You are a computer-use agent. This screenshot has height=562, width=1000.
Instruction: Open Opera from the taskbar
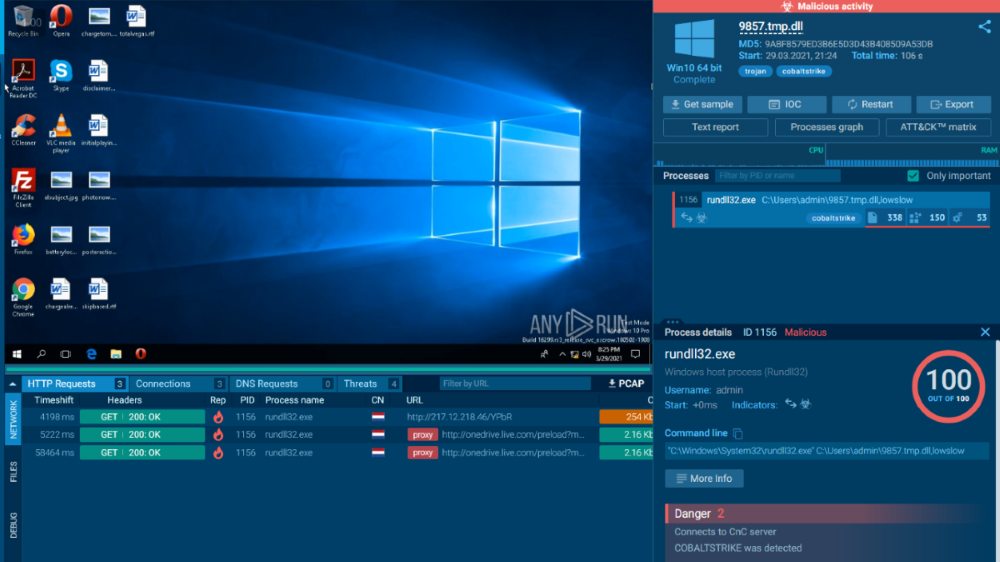point(140,354)
